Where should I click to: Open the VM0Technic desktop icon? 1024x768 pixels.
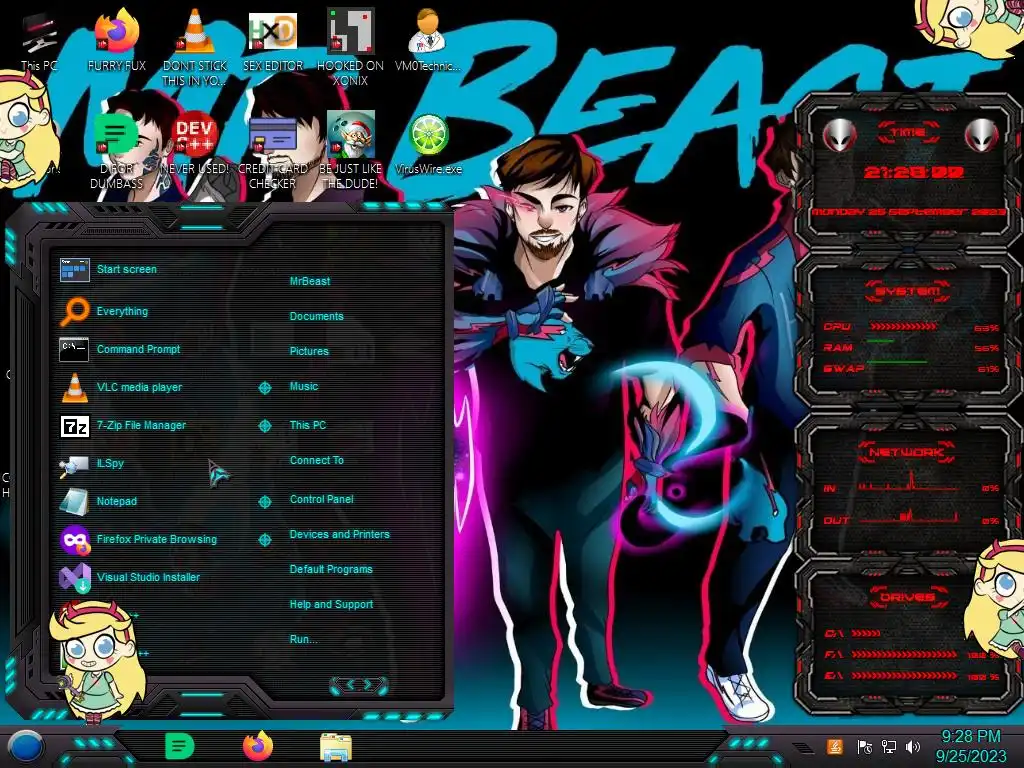pos(427,39)
